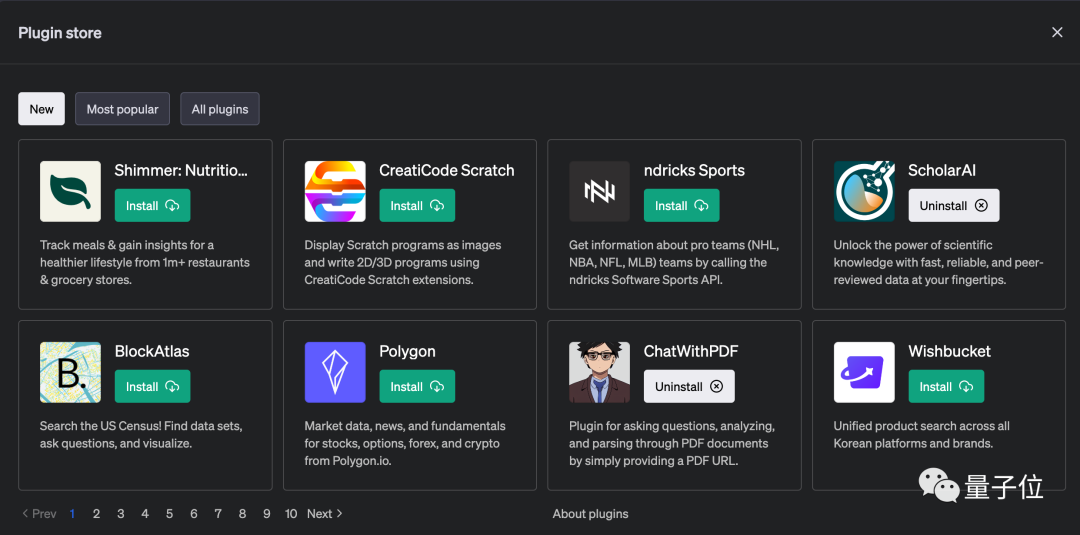Install the Shimmer Nutrition plugin

tap(152, 206)
